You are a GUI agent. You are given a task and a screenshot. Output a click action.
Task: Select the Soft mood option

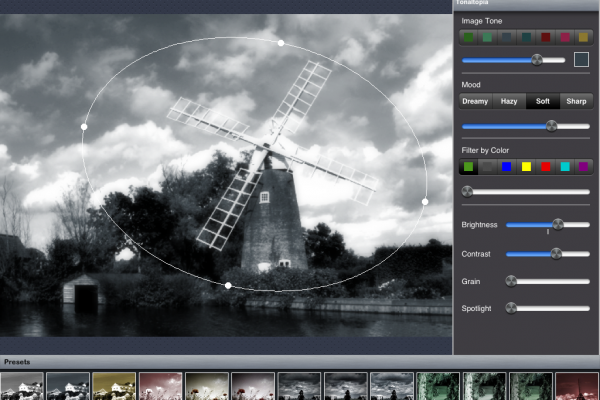coord(543,101)
